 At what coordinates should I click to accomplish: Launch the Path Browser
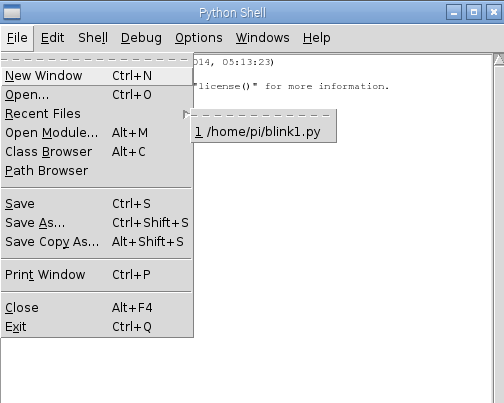(x=97, y=171)
